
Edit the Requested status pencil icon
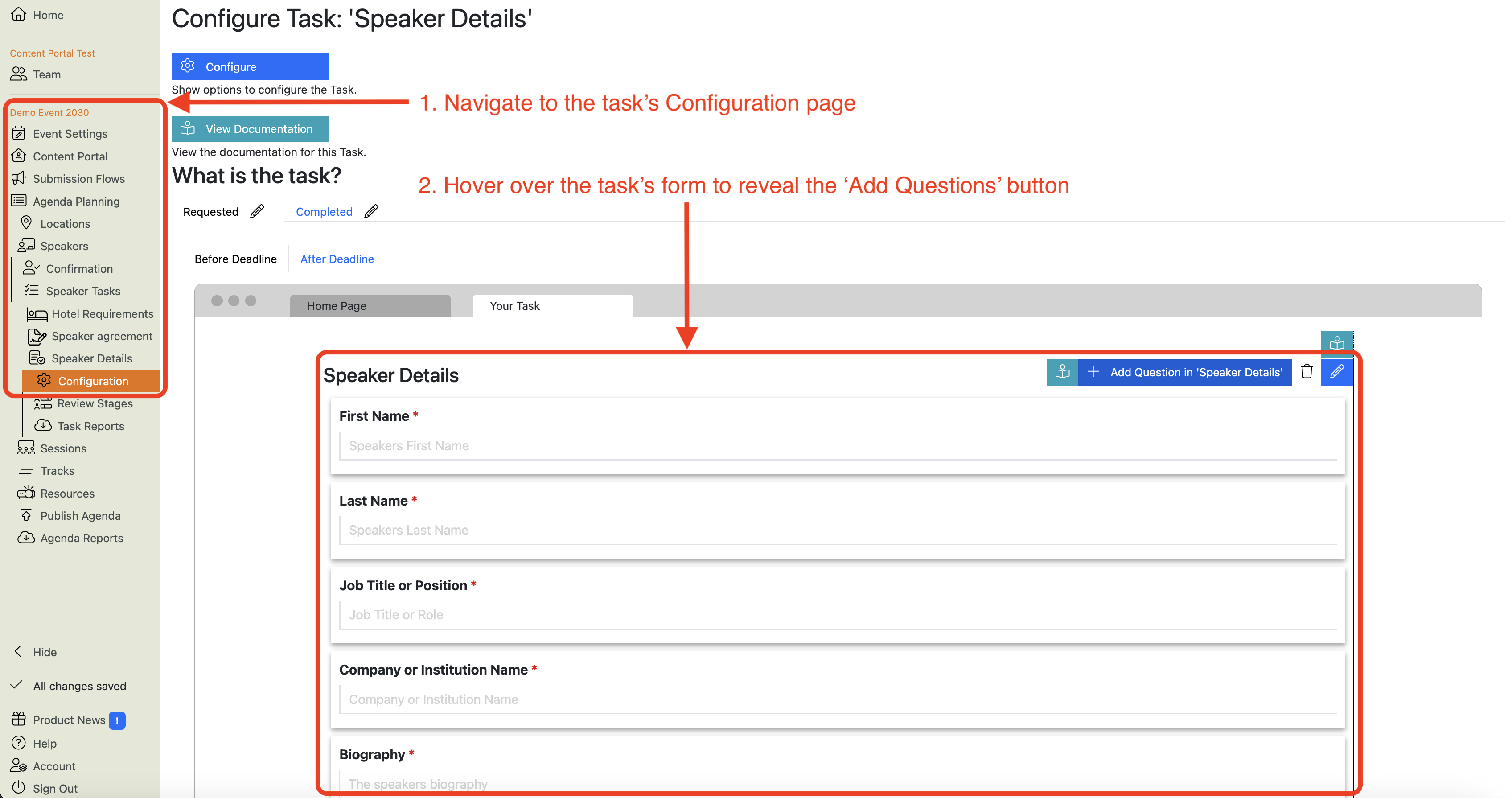pyautogui.click(x=257, y=211)
